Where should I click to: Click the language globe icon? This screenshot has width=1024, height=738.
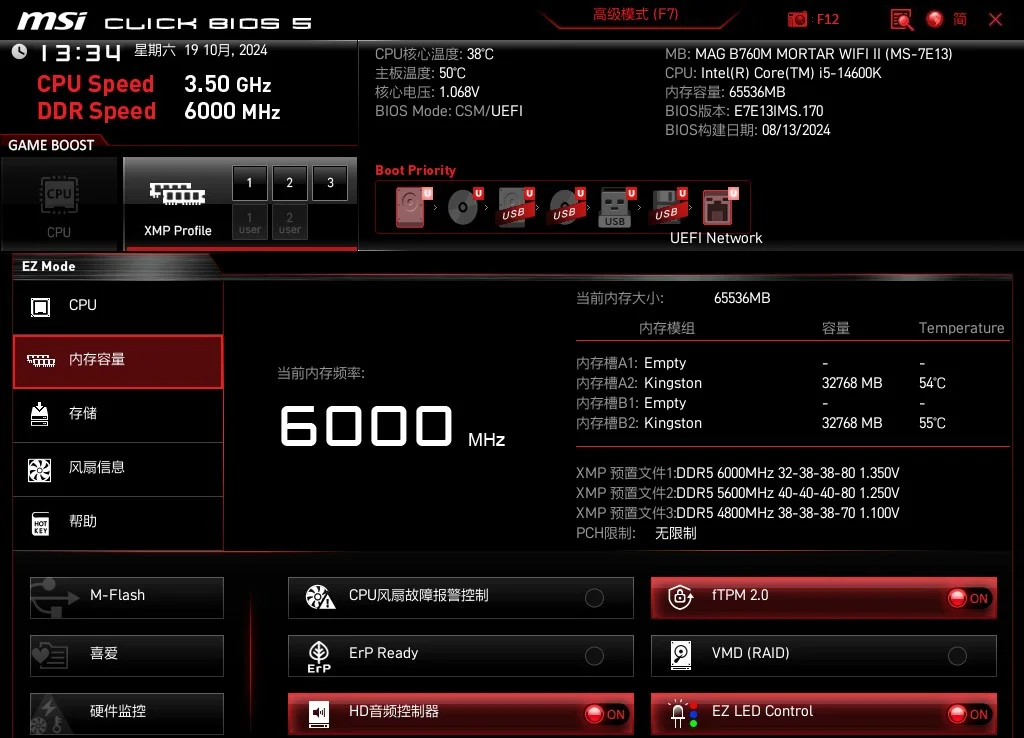[935, 20]
